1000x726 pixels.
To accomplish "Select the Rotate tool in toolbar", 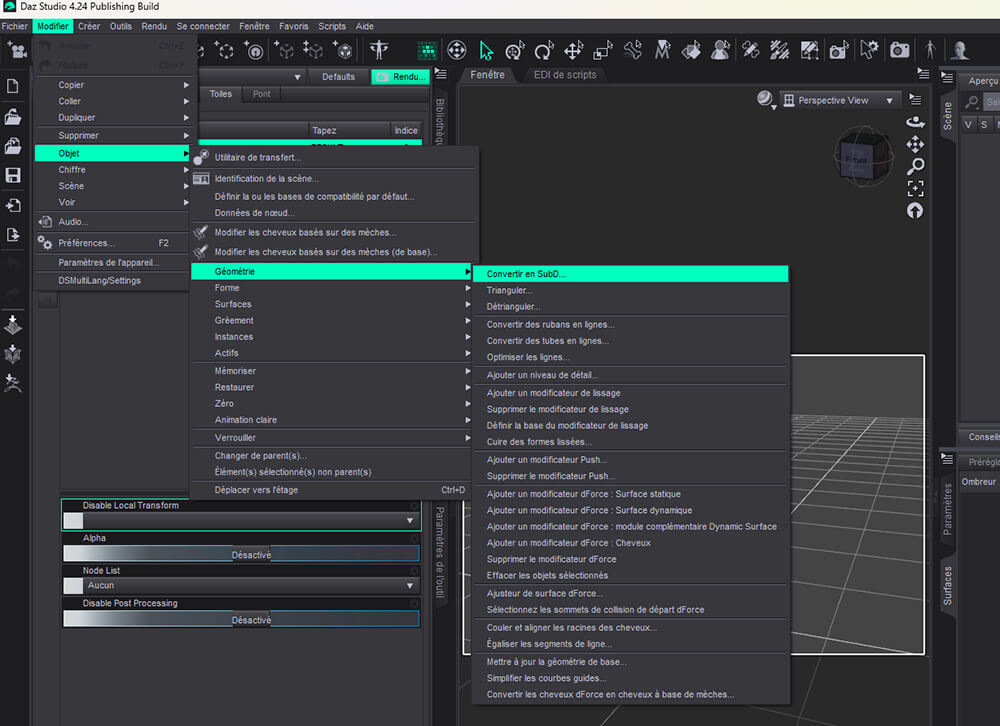I will [x=544, y=50].
